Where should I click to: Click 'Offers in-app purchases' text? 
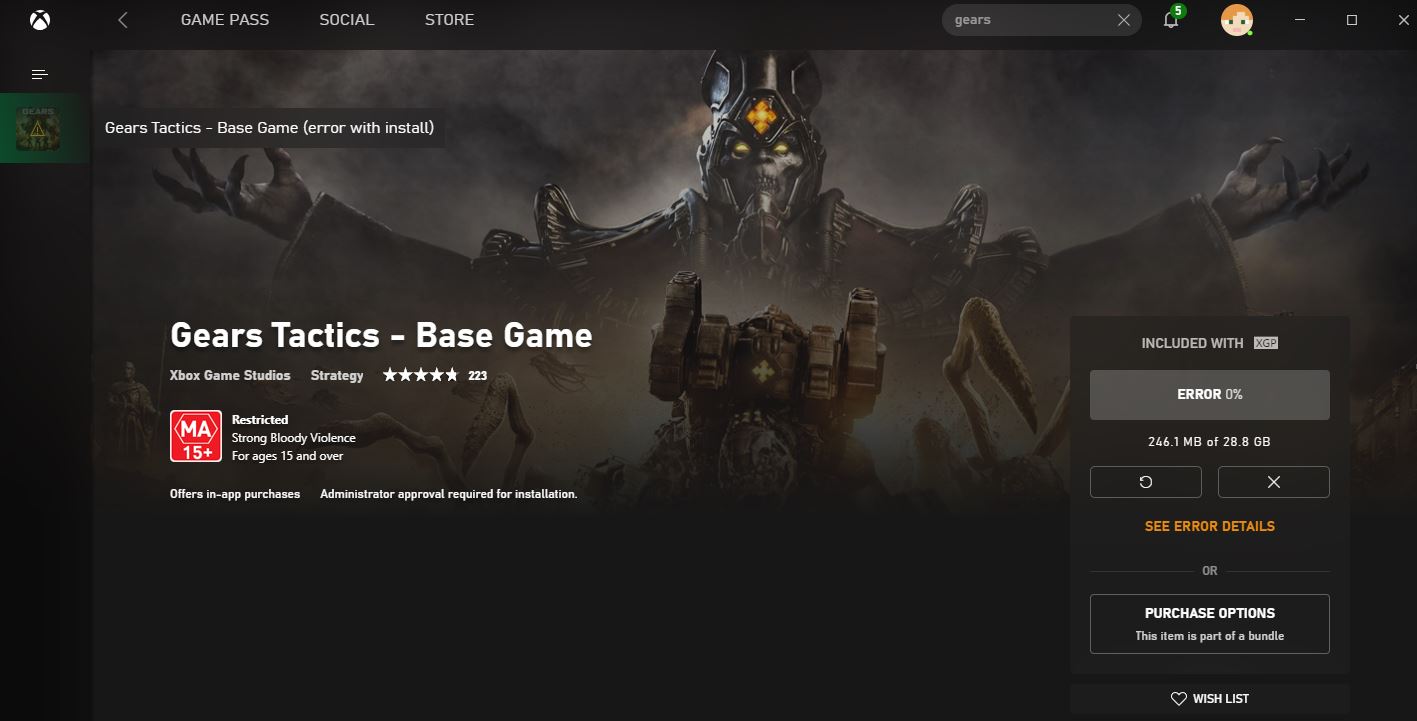point(235,494)
